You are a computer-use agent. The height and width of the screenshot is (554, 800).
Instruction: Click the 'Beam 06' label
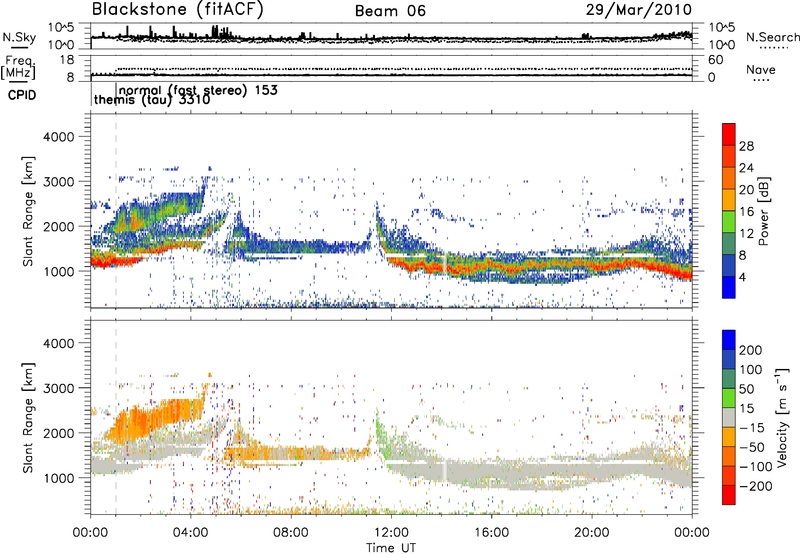click(390, 11)
